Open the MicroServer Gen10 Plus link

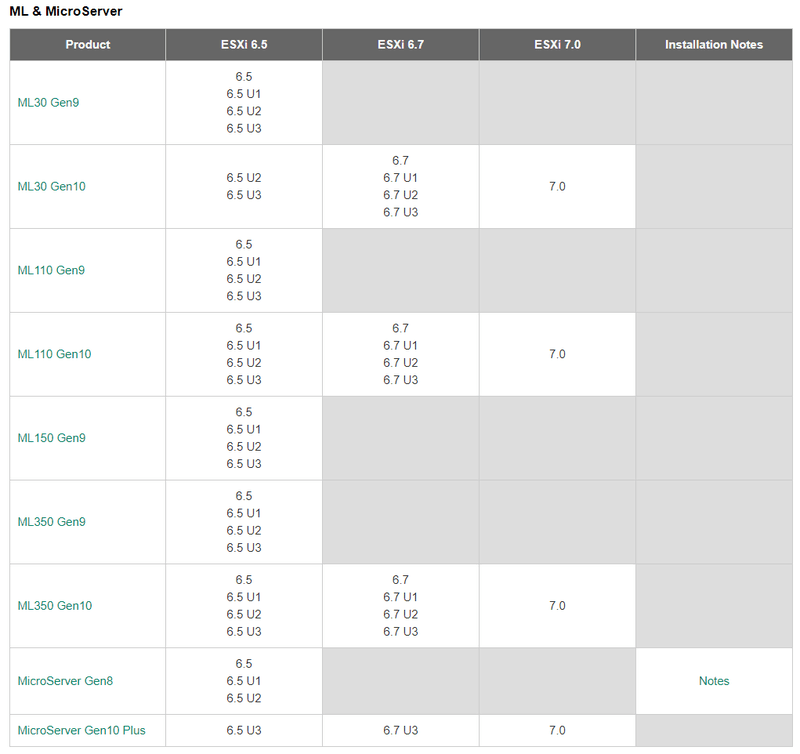pos(82,731)
